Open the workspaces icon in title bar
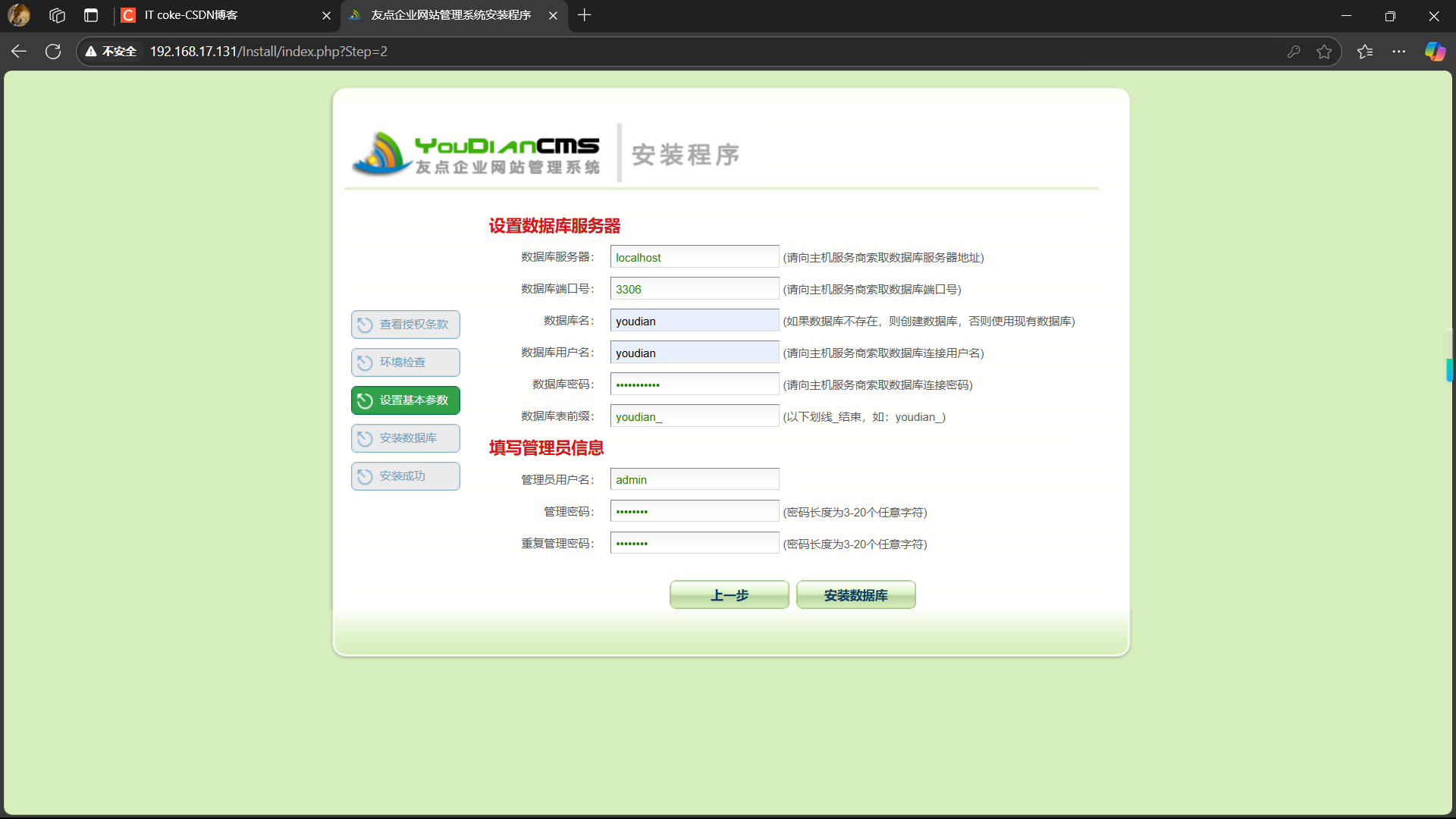The image size is (1456, 819). (x=57, y=15)
